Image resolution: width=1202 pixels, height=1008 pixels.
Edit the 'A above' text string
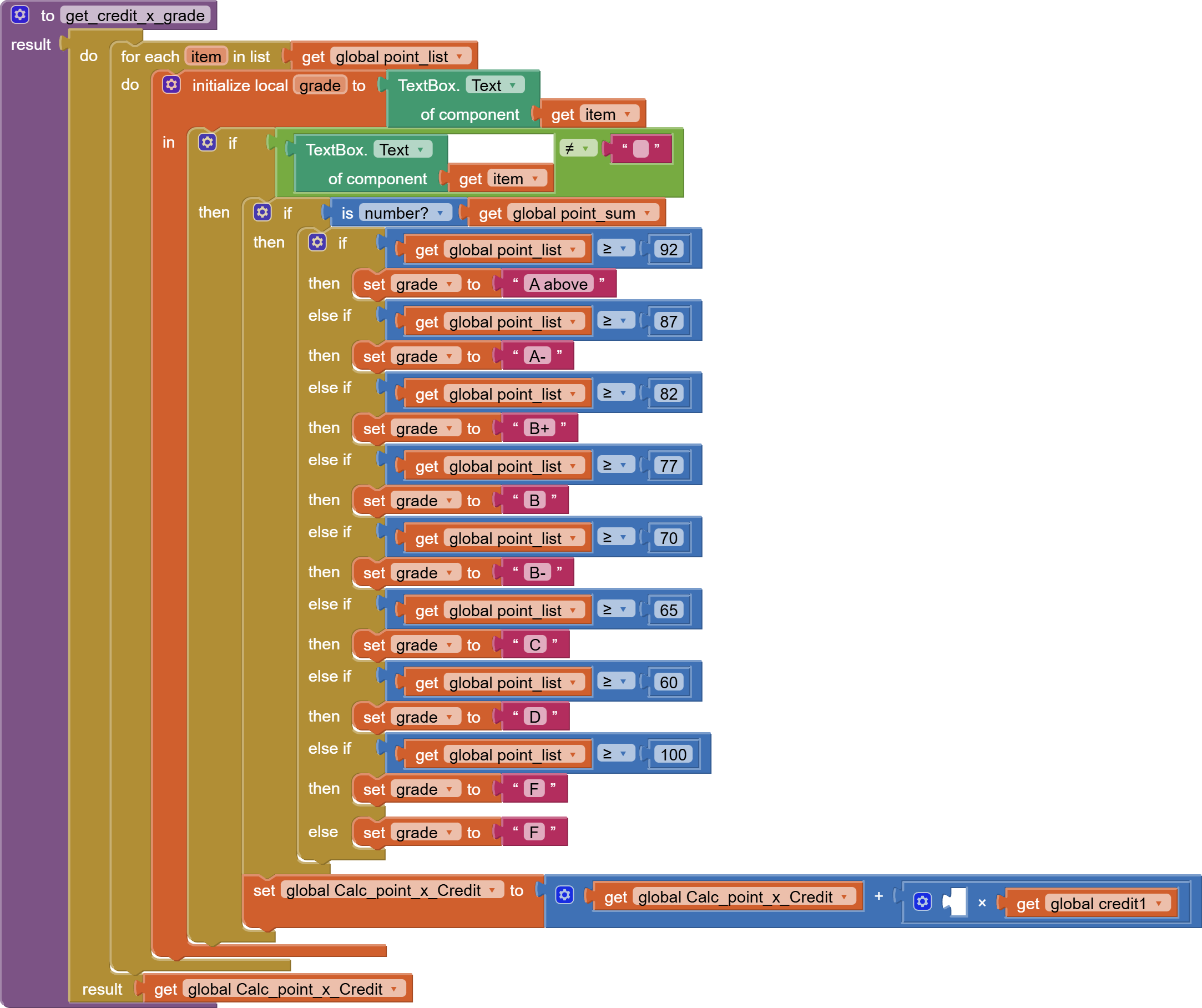558,284
